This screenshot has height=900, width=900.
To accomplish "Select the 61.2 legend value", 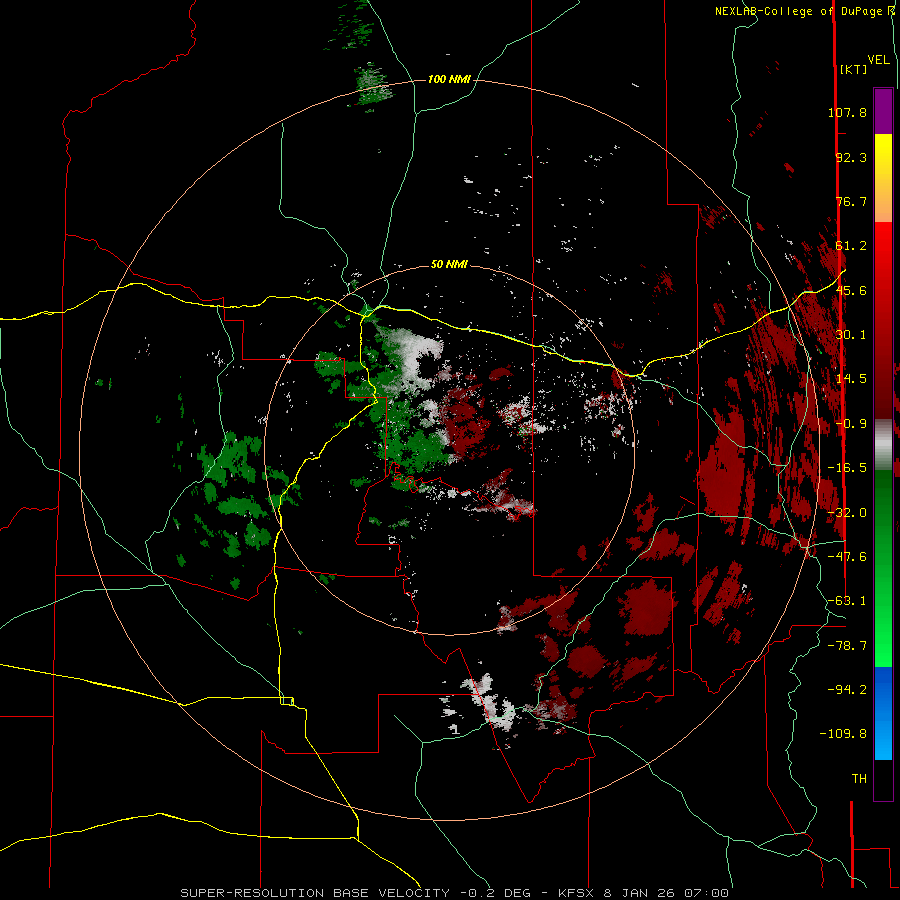I will [851, 246].
